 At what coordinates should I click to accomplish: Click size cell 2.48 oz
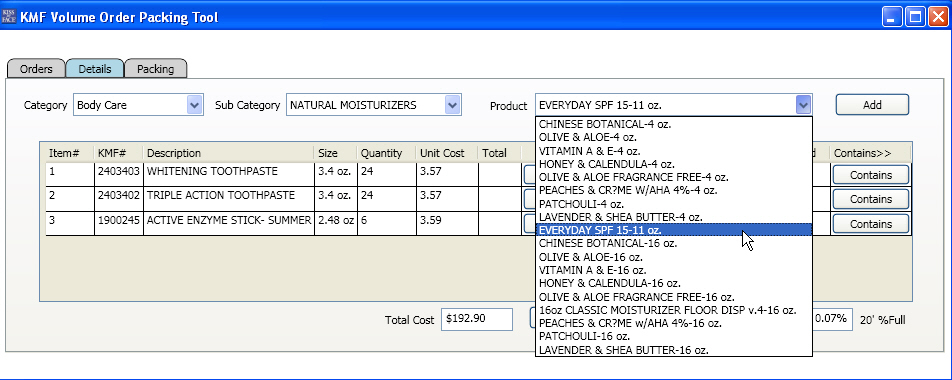[x=336, y=223]
